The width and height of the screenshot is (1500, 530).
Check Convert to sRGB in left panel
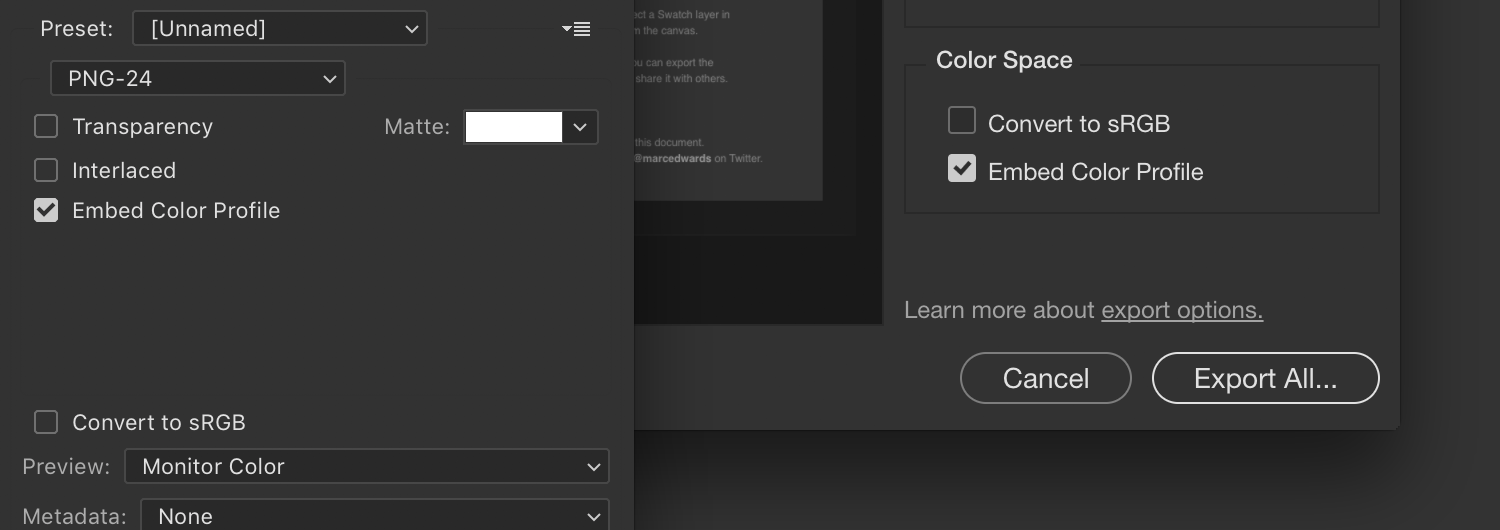point(46,422)
